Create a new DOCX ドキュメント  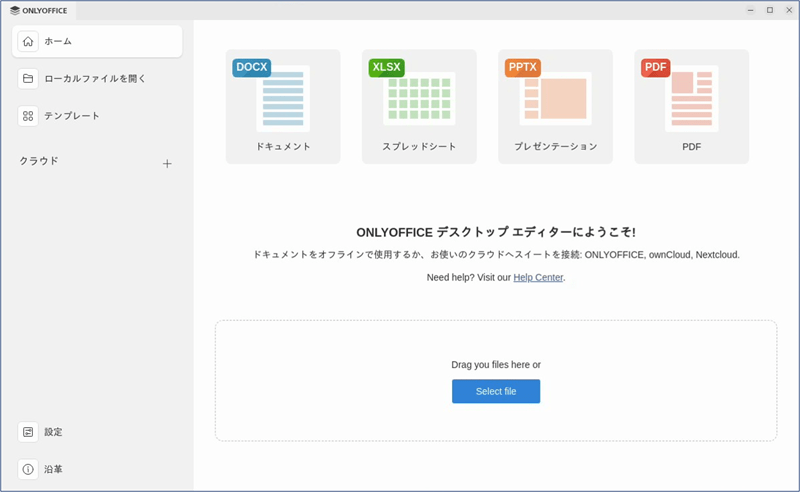pos(283,107)
